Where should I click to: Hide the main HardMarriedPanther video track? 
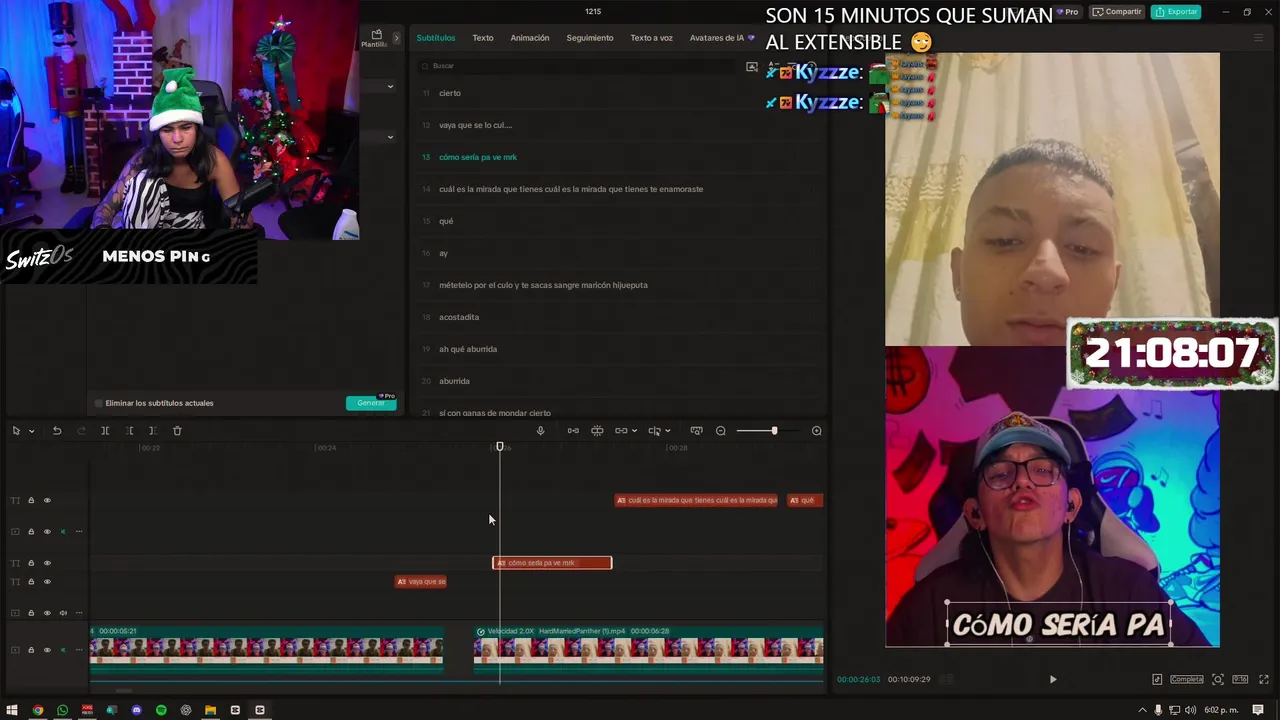[47, 650]
